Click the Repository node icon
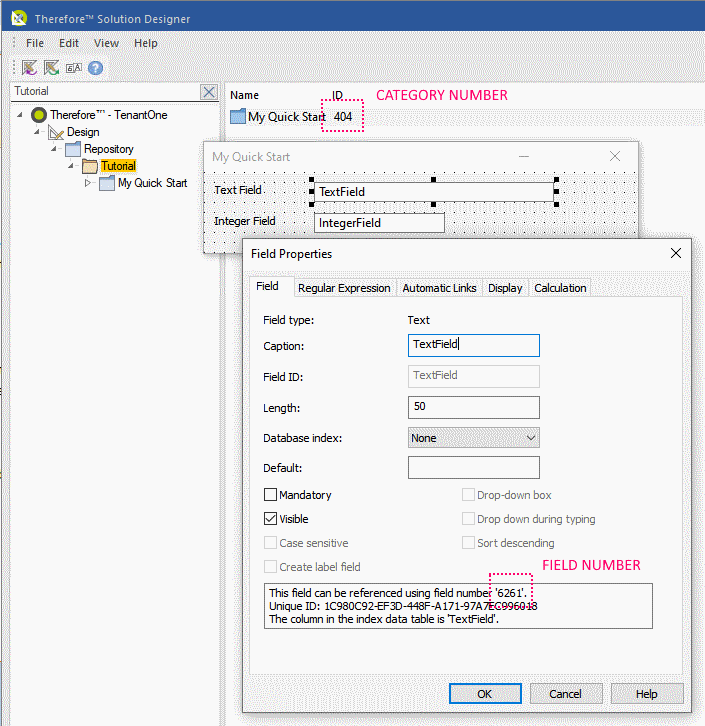 (73, 149)
